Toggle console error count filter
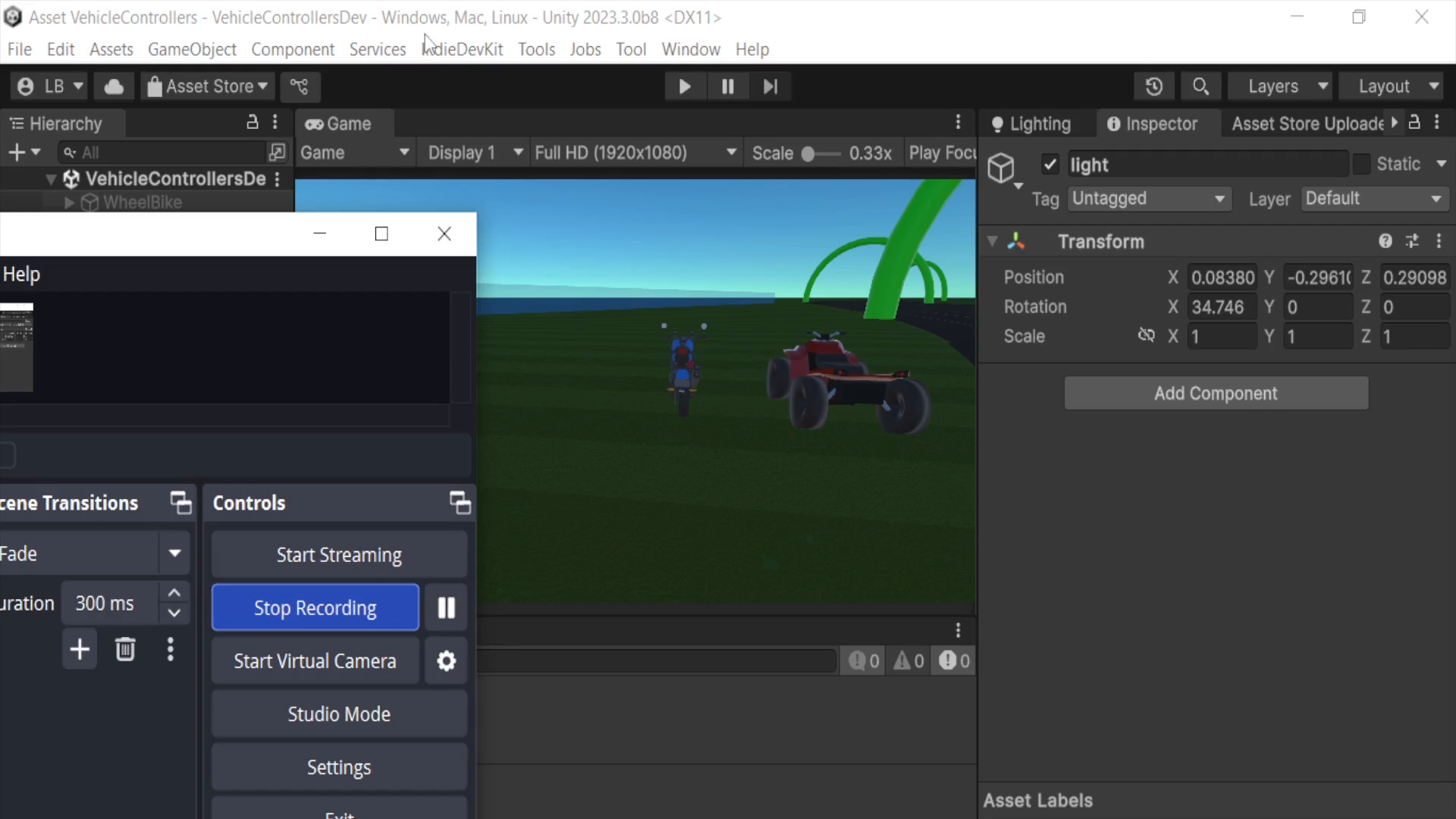The width and height of the screenshot is (1456, 819). tap(954, 661)
